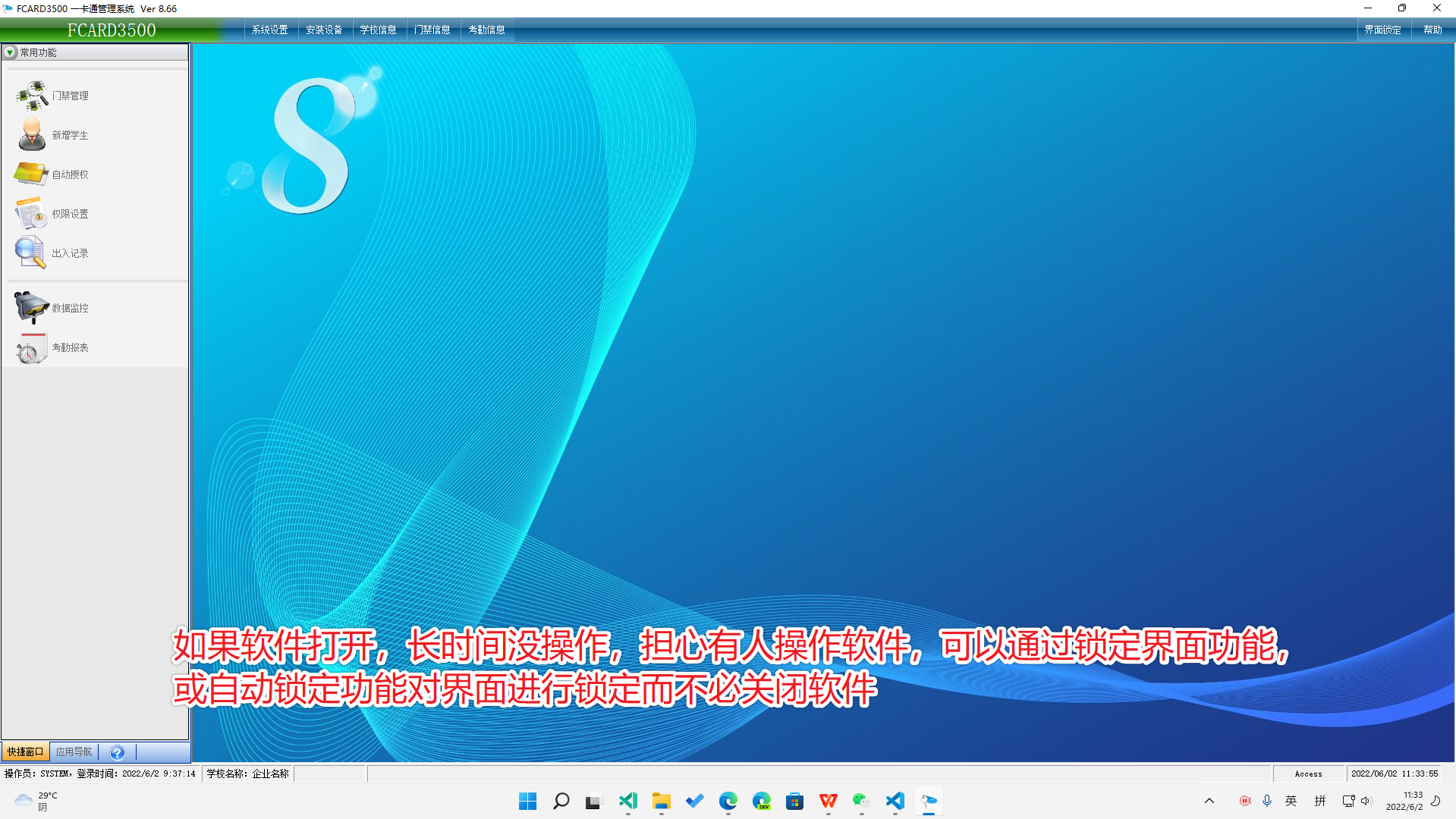Screen dimensions: 1456x819
Task: Open the 出入记录 magnifier icon
Action: point(30,253)
